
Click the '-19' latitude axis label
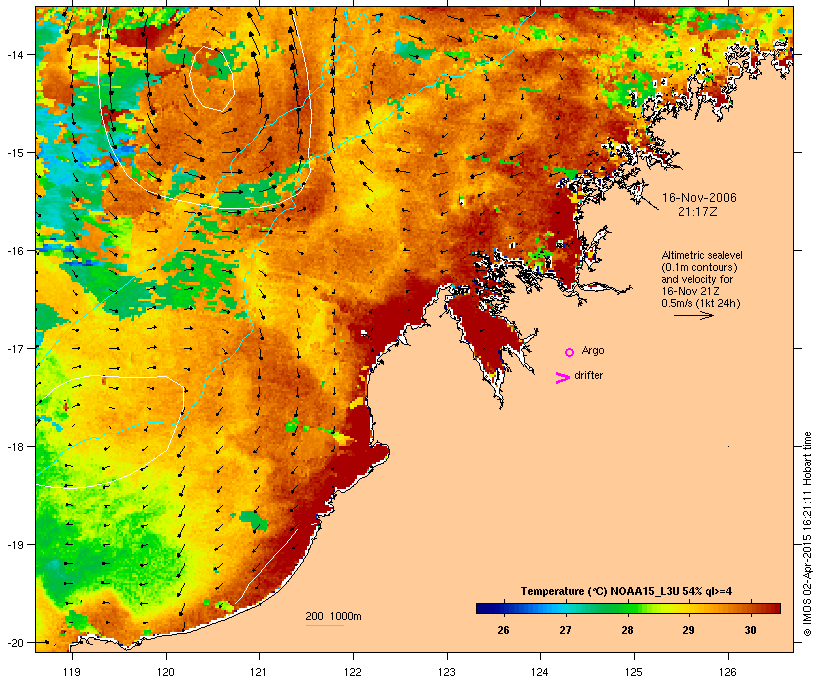[x=14, y=545]
